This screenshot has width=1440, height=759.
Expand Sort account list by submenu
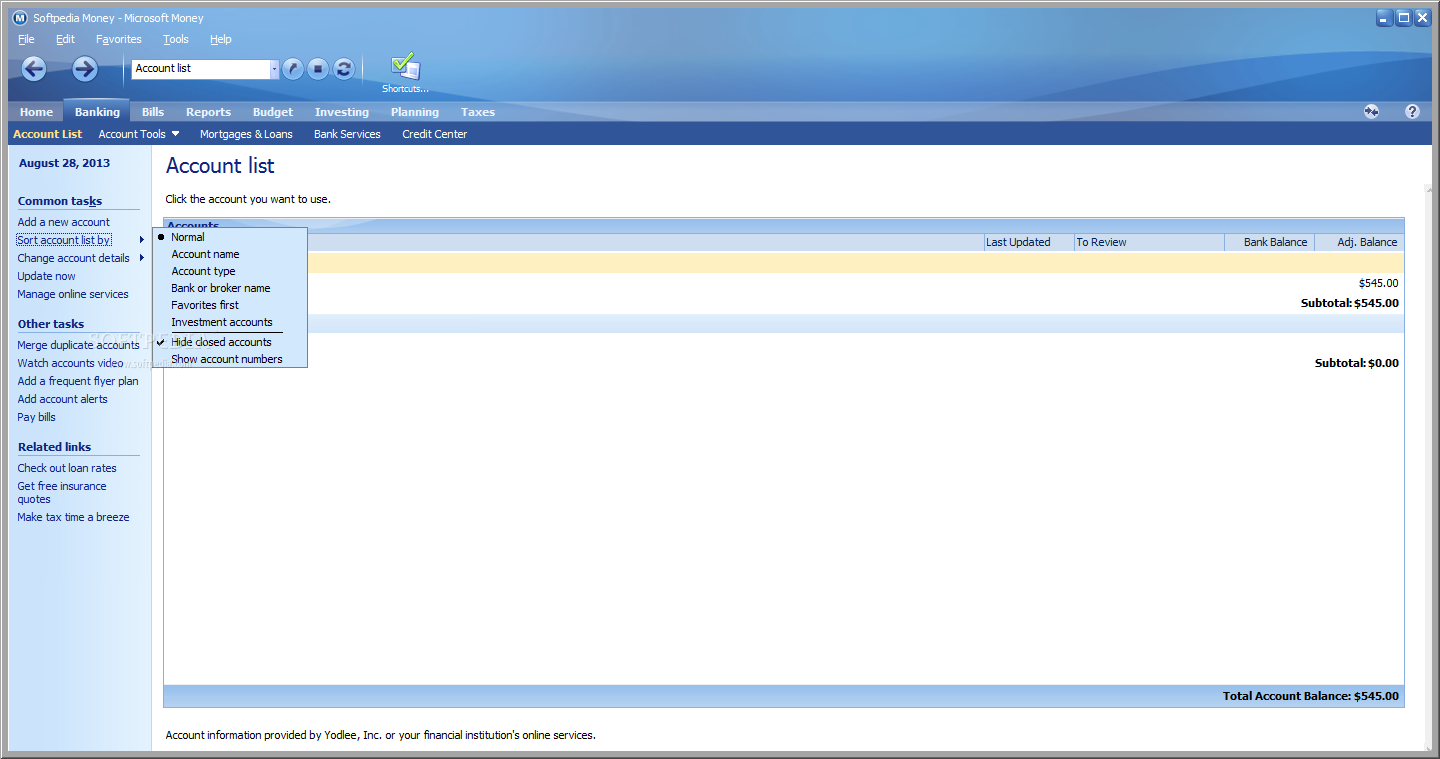click(80, 240)
